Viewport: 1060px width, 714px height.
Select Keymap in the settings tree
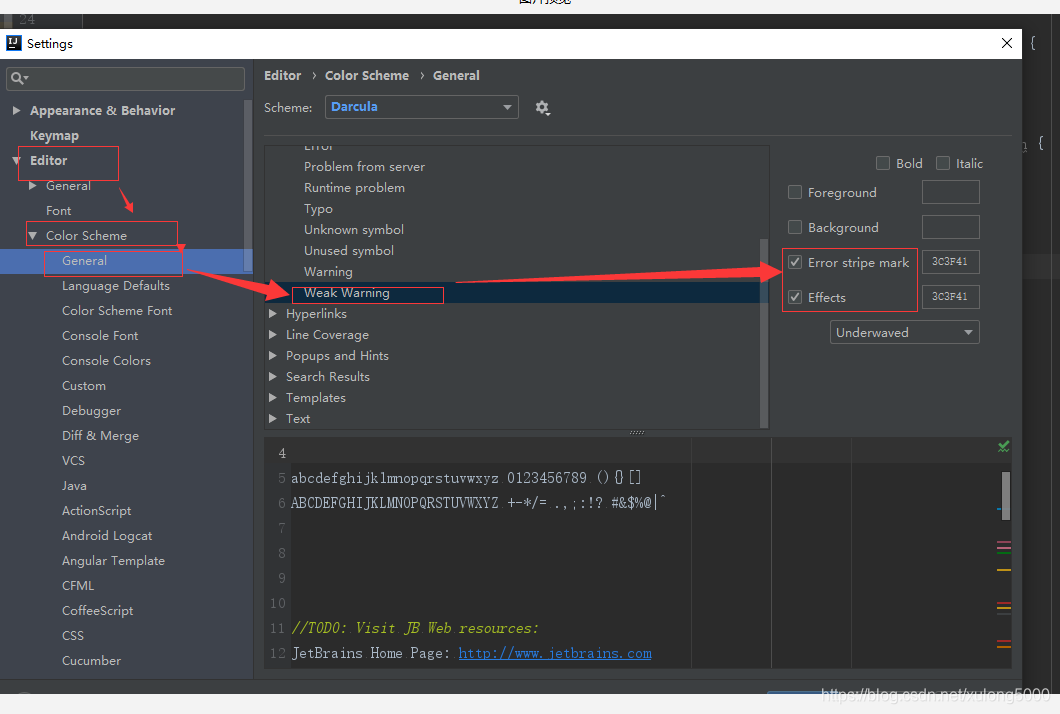[54, 135]
